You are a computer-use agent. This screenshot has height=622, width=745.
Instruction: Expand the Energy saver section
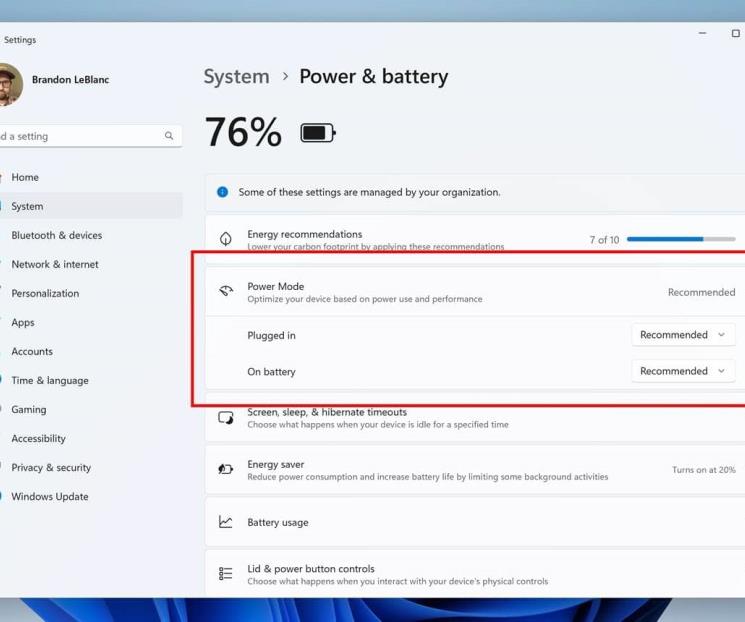(x=475, y=470)
